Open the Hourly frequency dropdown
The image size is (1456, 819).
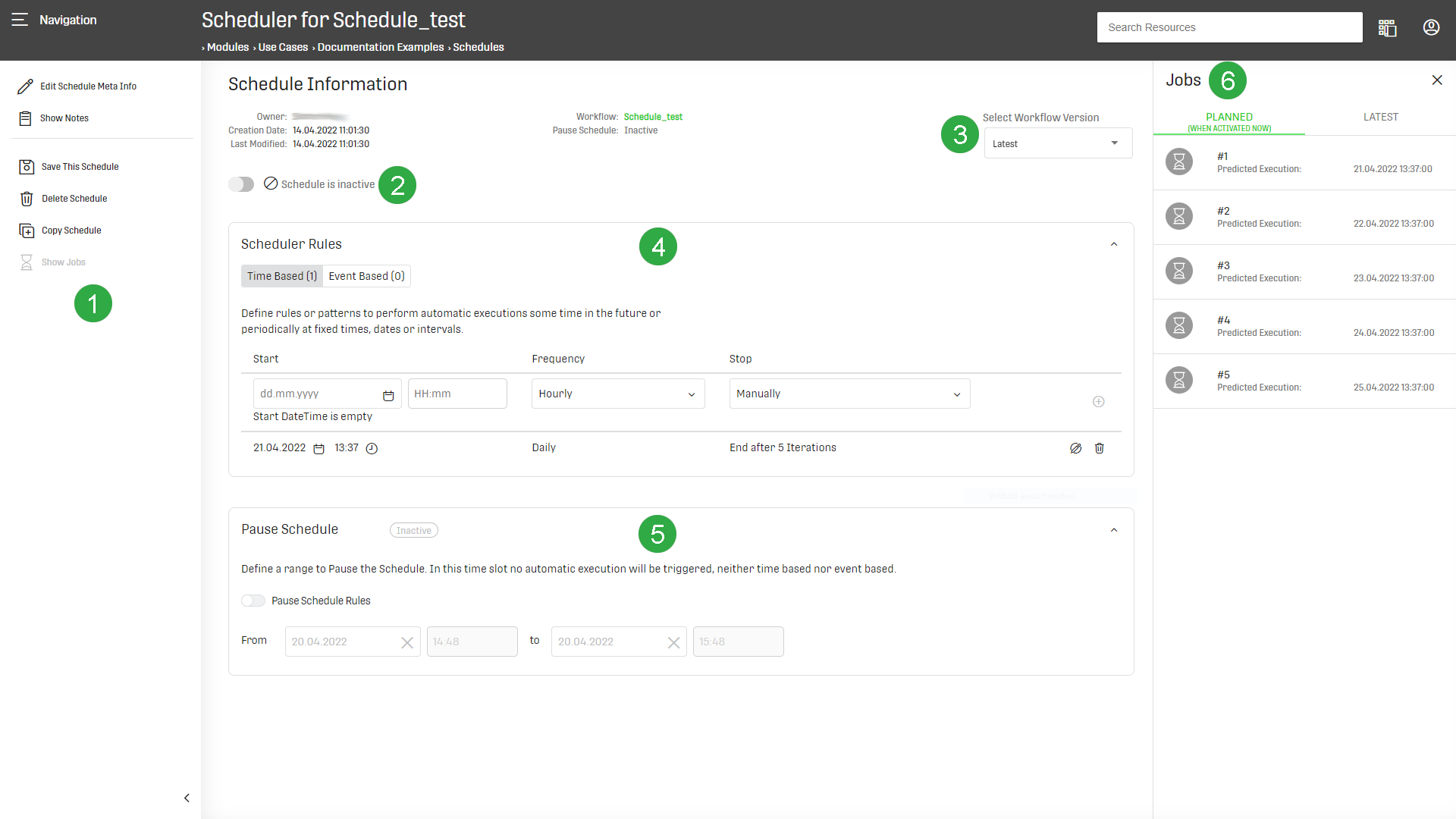617,394
